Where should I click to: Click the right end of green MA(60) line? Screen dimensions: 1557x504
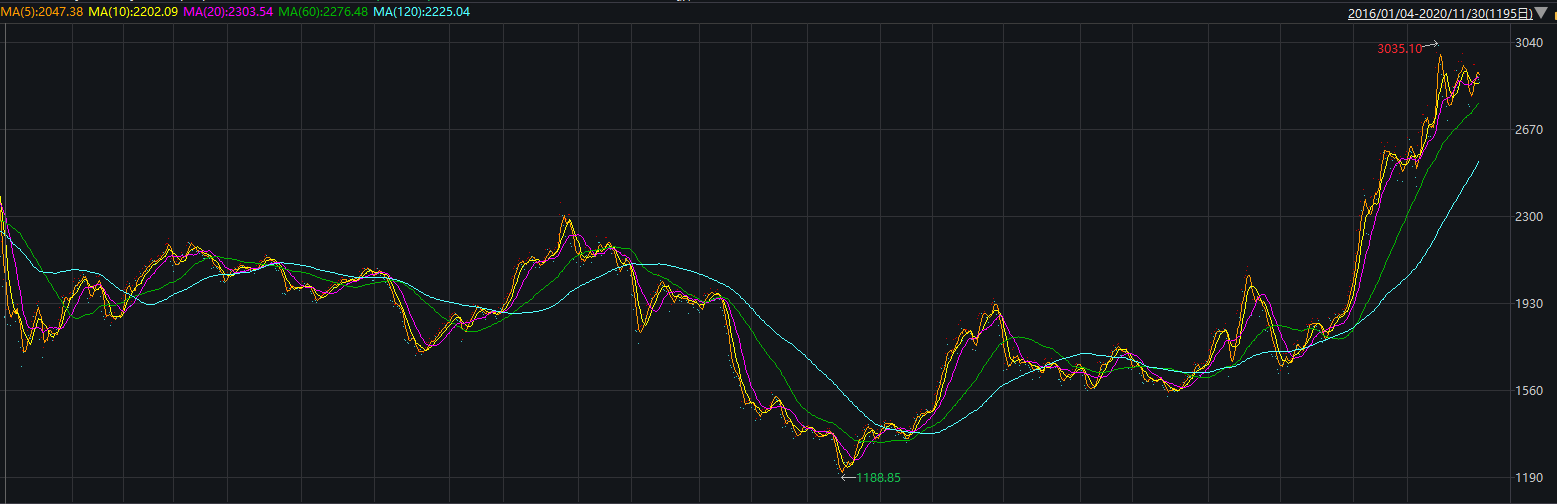point(1478,104)
